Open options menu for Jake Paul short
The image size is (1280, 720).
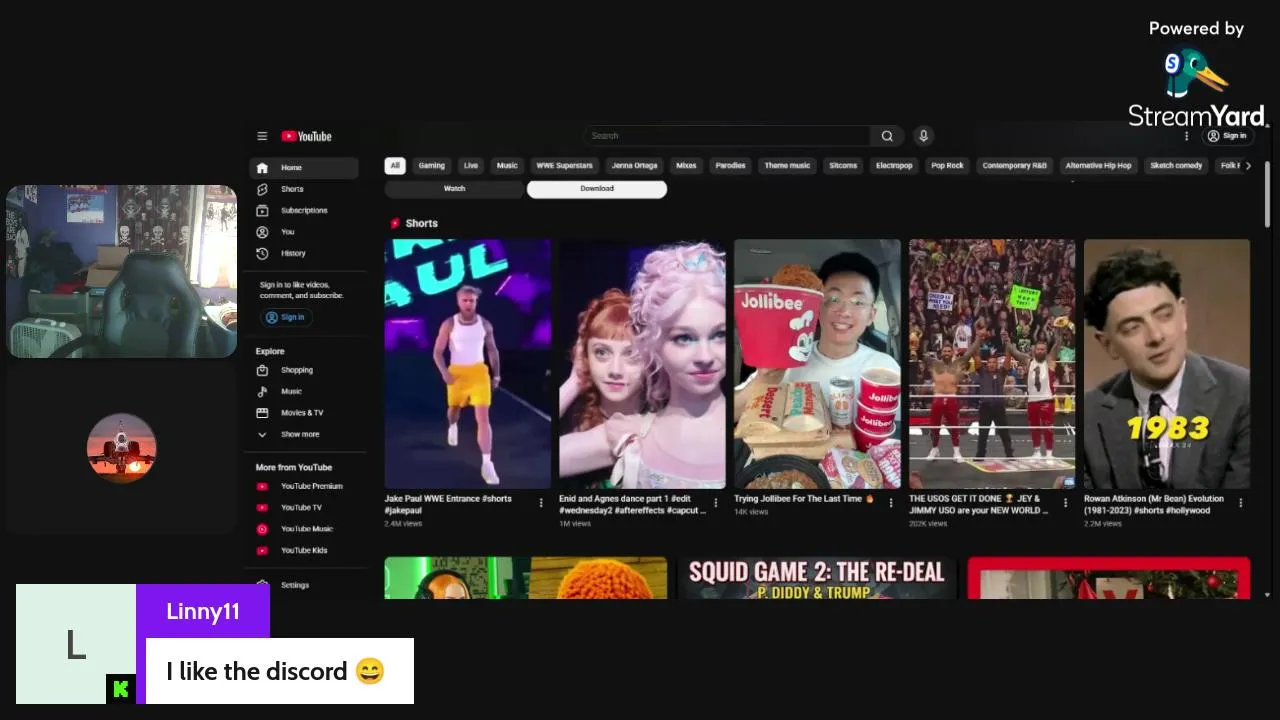point(541,503)
